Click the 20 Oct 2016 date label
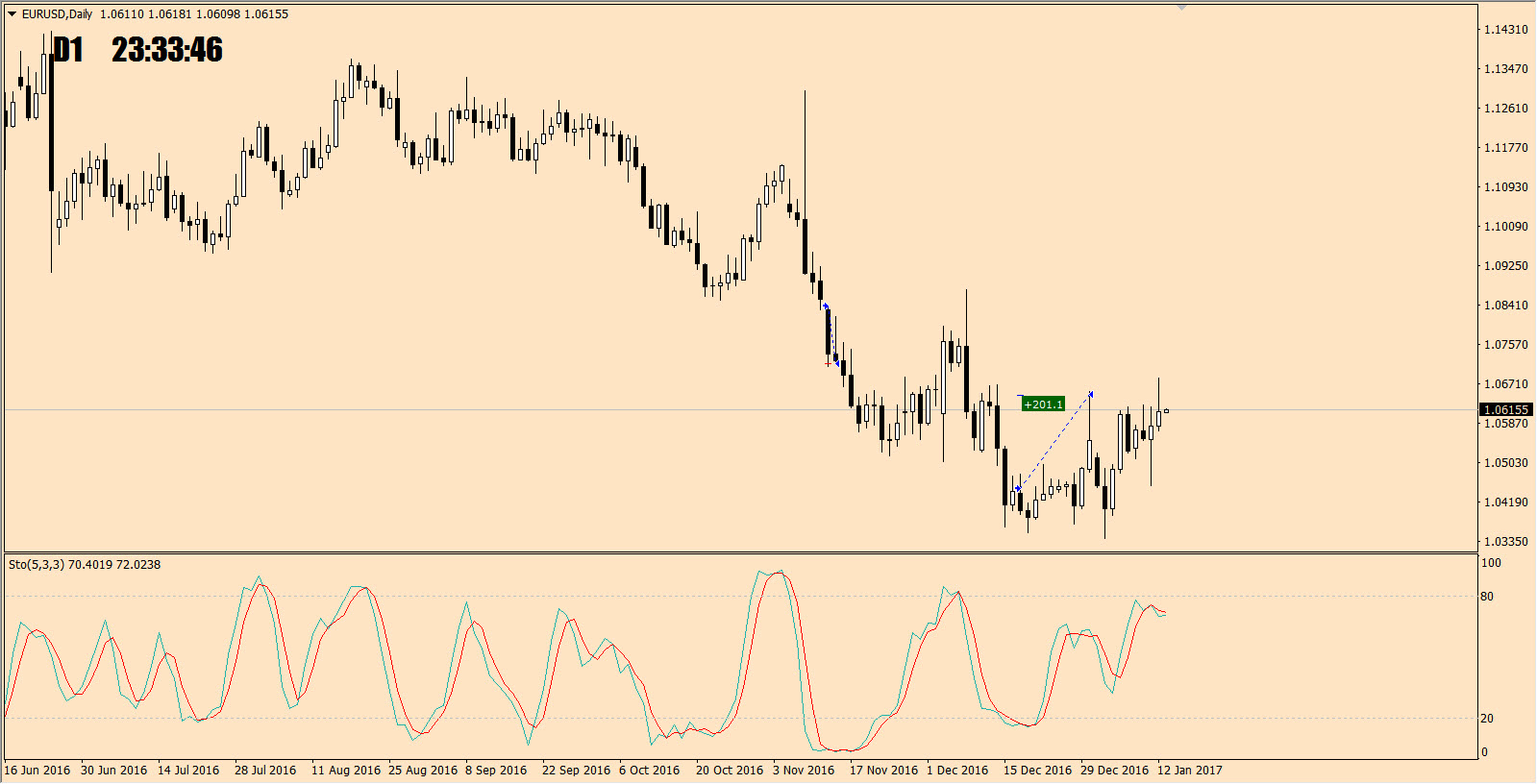This screenshot has height=784, width=1537. point(730,771)
